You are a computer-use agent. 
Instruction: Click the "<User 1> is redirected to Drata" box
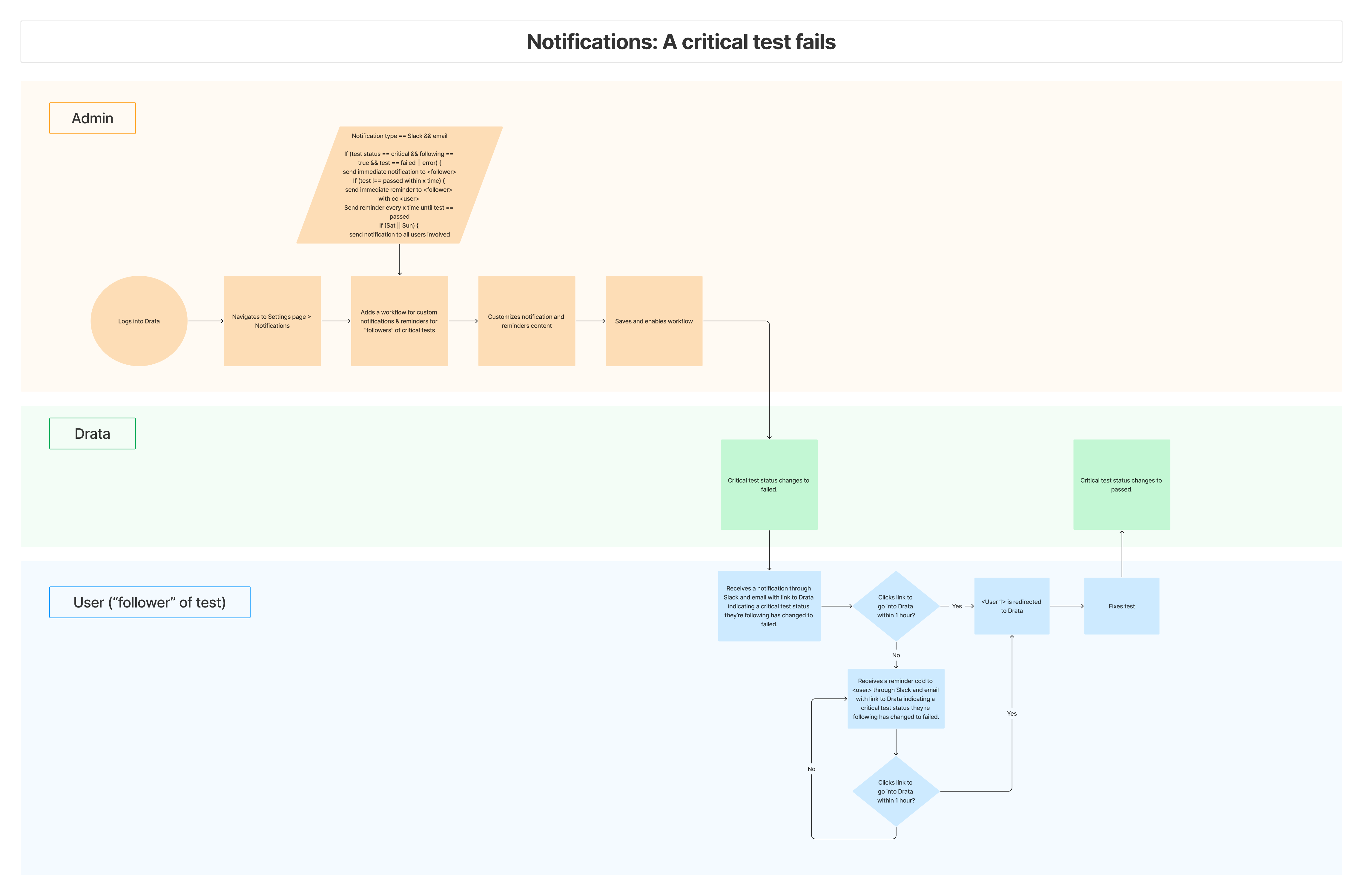[x=1011, y=605]
